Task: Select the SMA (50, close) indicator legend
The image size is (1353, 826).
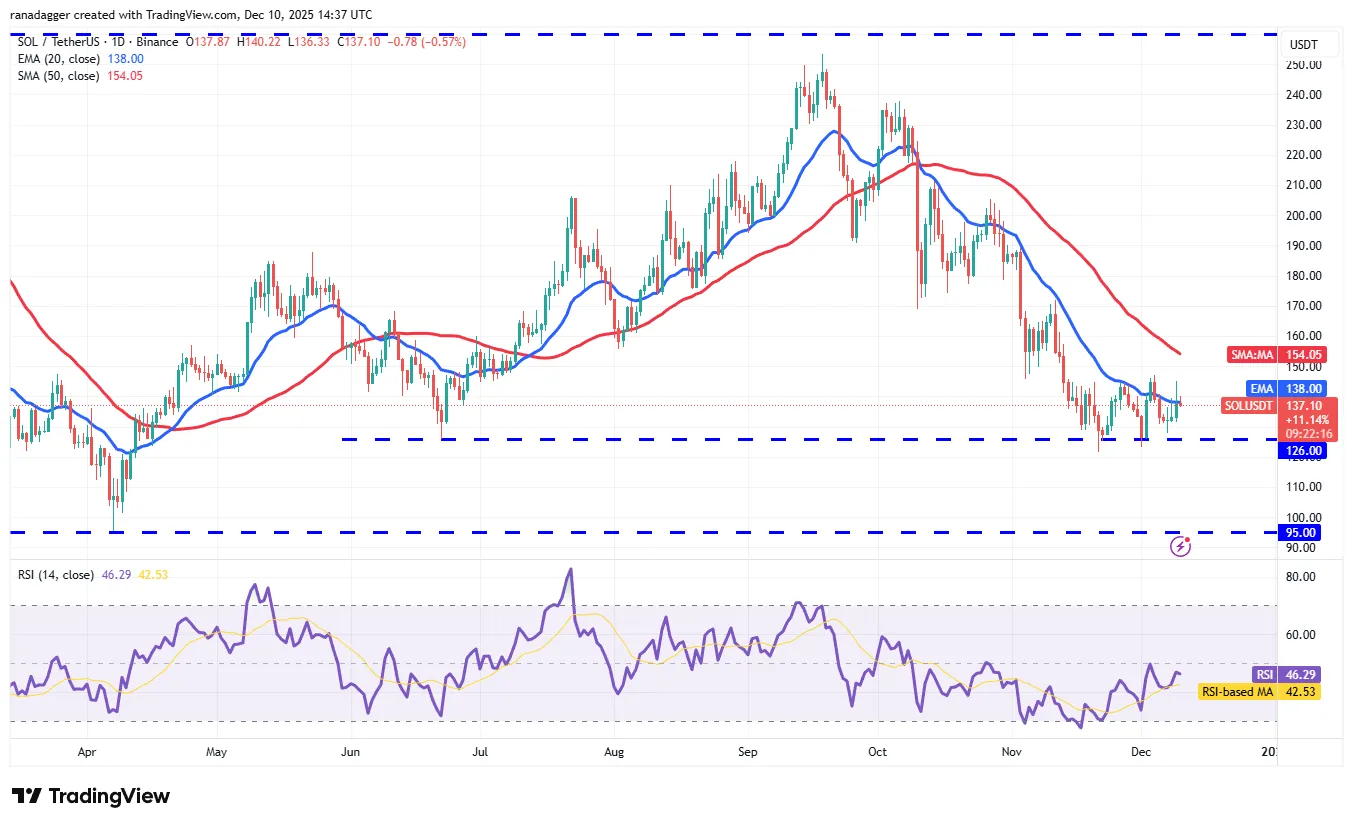Action: (60, 75)
